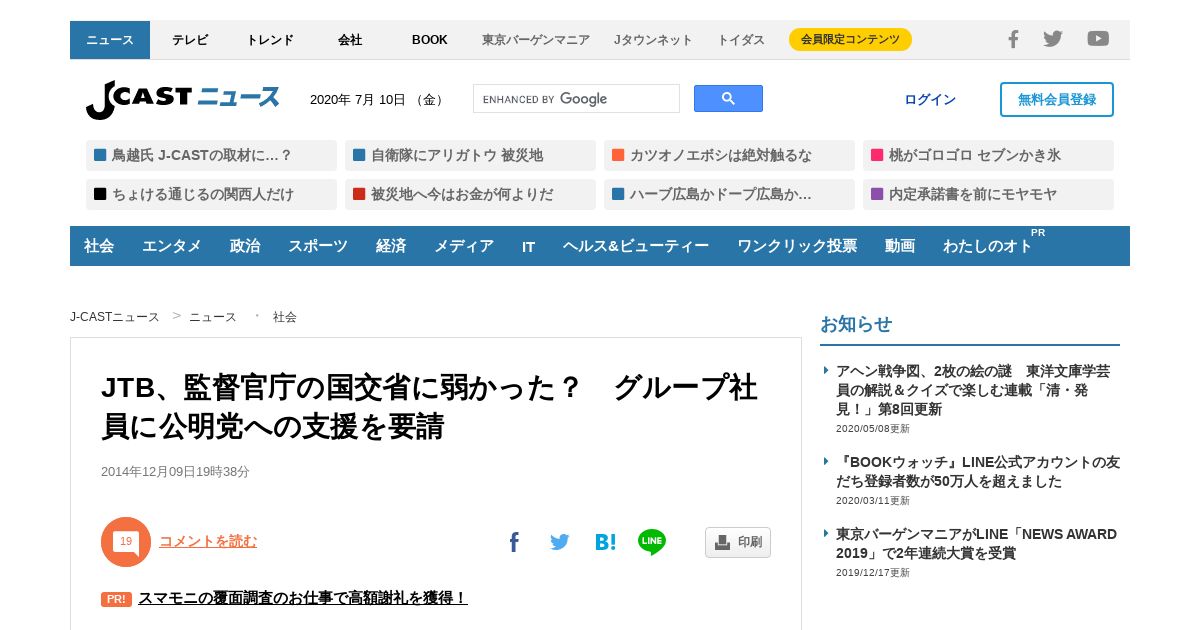Open the IT category menu
The height and width of the screenshot is (630, 1200).
pyautogui.click(x=528, y=246)
